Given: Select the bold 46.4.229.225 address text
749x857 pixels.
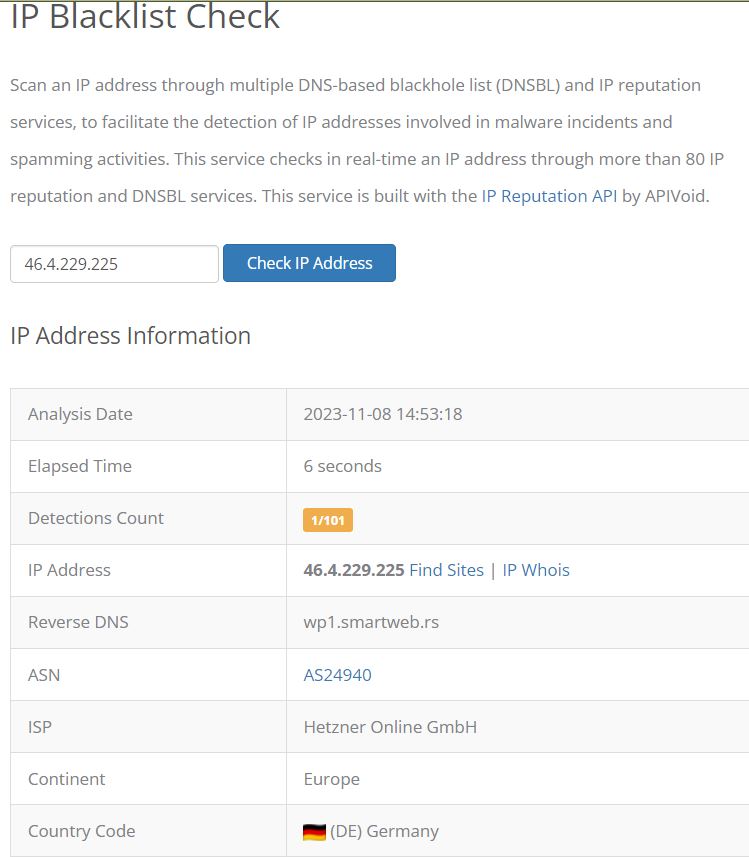Looking at the screenshot, I should pos(354,570).
